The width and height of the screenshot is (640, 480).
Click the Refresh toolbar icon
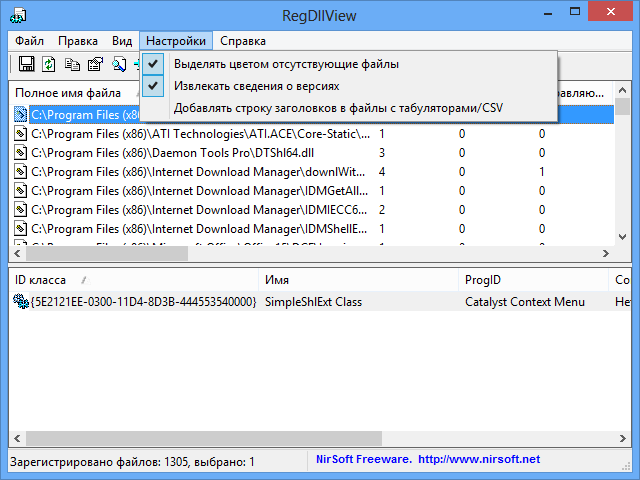(49, 64)
